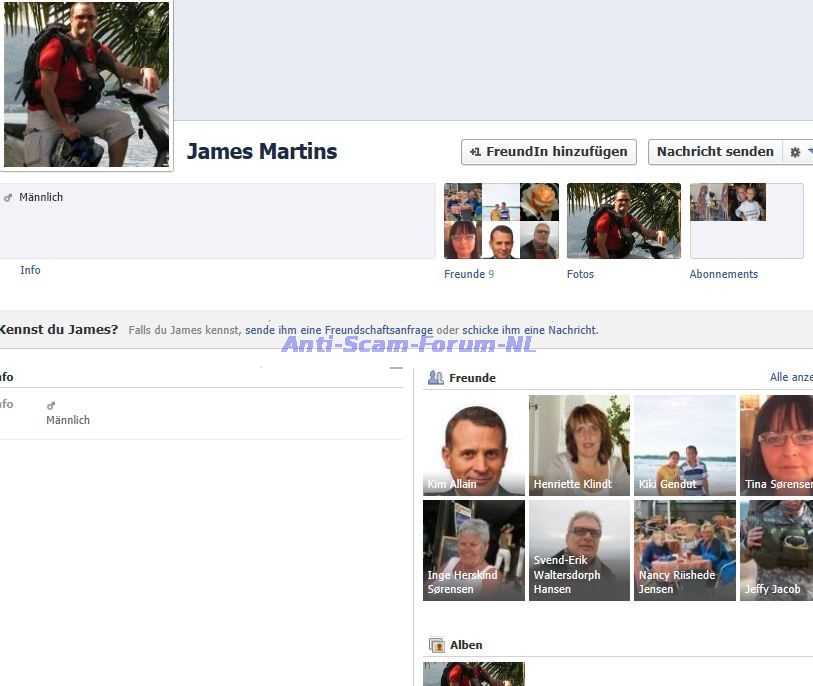Open the large profile picture of James Martins
This screenshot has height=686, width=813.
tap(86, 84)
